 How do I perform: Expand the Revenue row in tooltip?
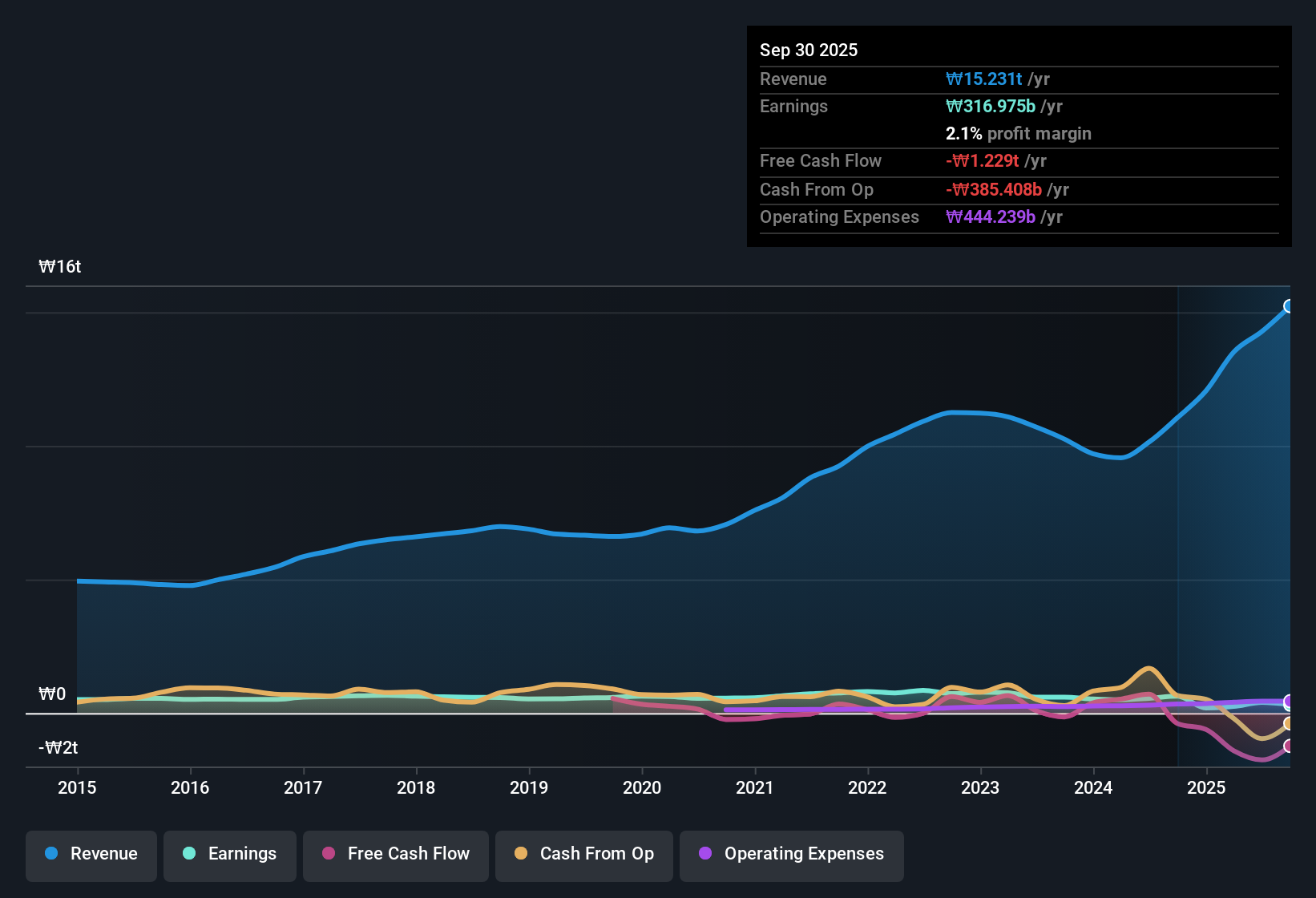point(793,79)
